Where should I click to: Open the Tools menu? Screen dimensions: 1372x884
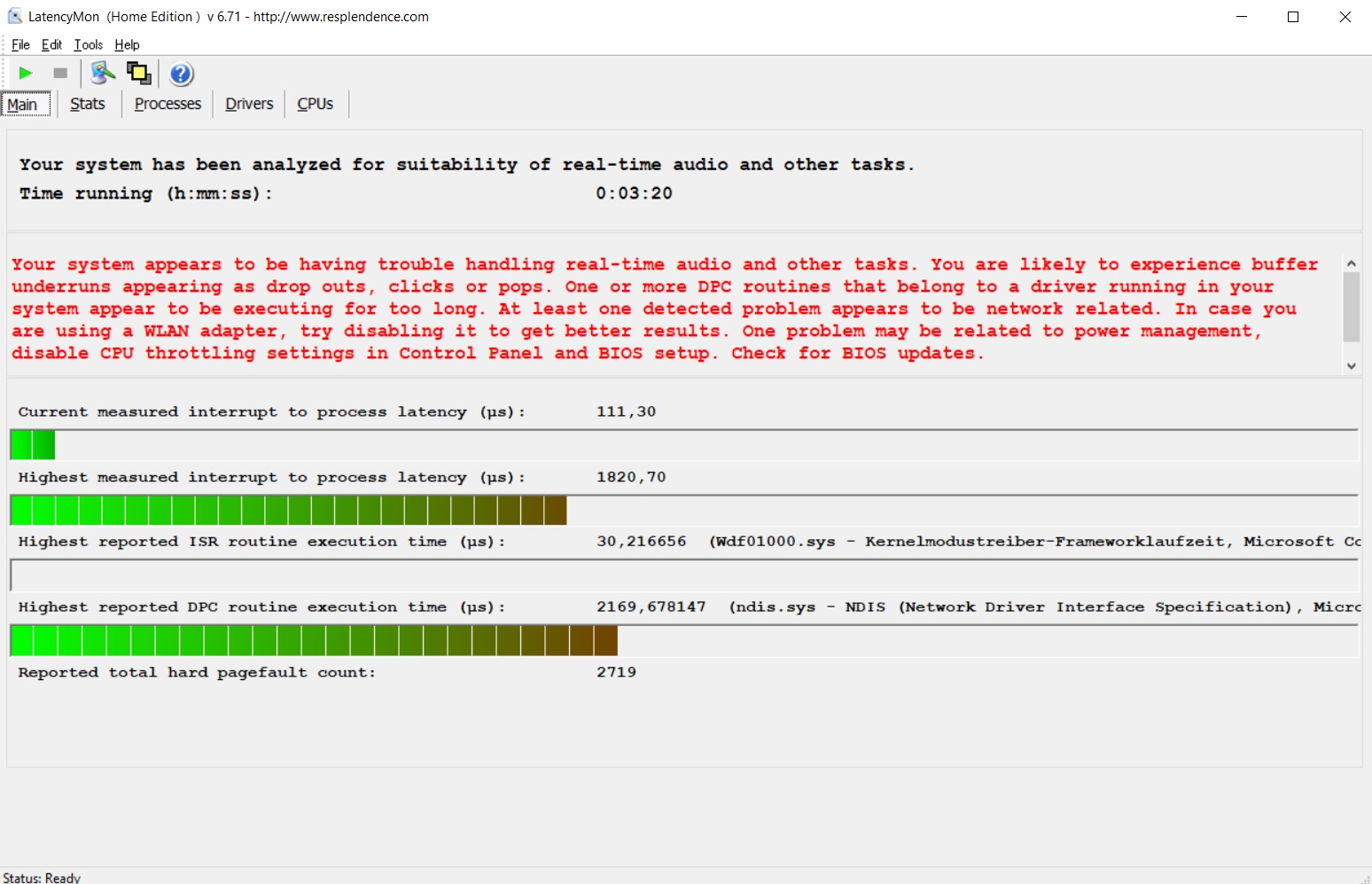tap(88, 44)
